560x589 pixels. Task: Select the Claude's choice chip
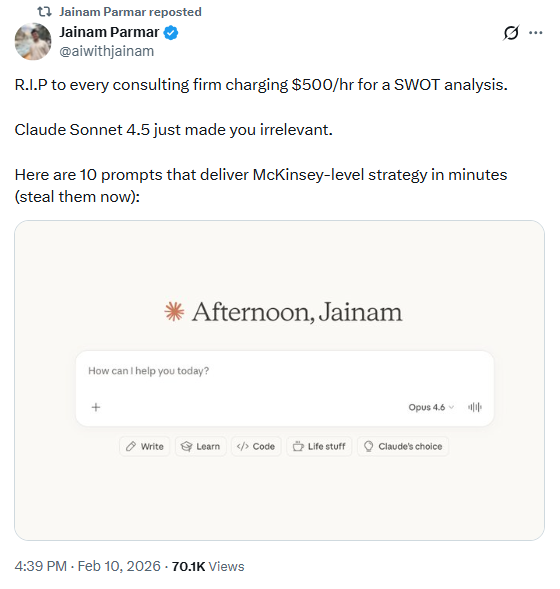tap(403, 446)
